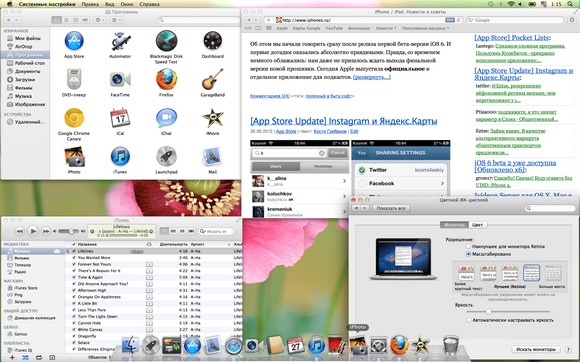Viewport: 580px width, 362px height.
Task: Toggle shuffle in iTunes bottom bar
Action: pyautogui.click(x=25, y=358)
